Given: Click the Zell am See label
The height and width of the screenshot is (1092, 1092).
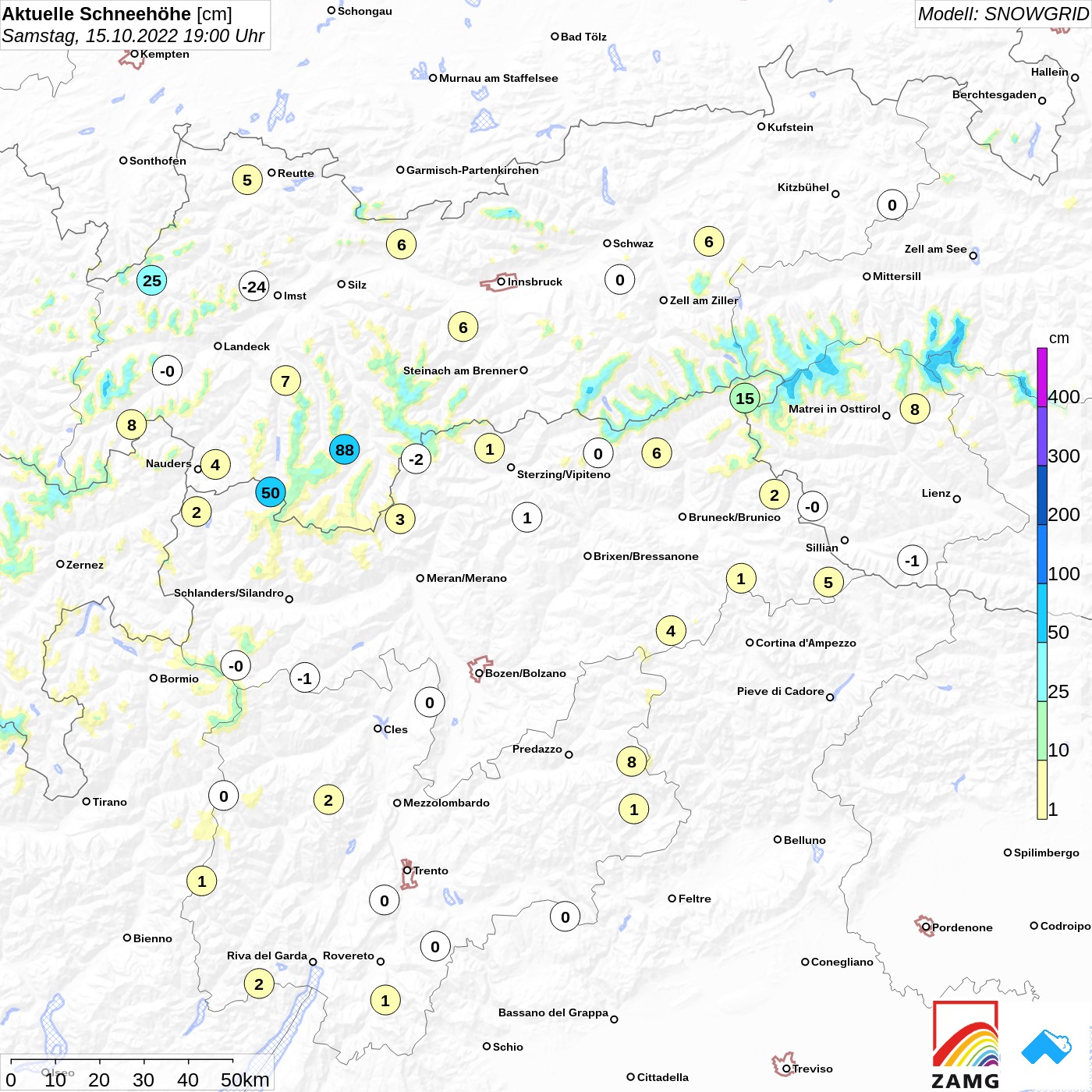Looking at the screenshot, I should (x=935, y=249).
